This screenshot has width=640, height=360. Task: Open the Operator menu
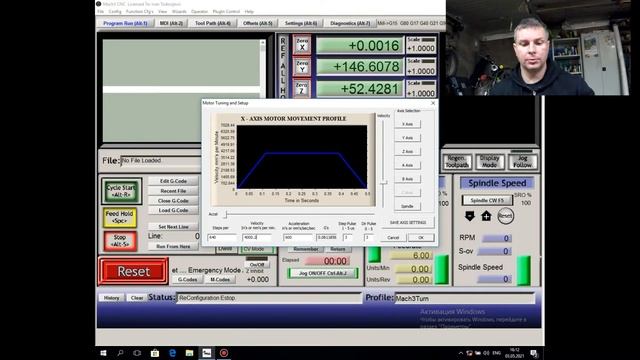tap(200, 12)
